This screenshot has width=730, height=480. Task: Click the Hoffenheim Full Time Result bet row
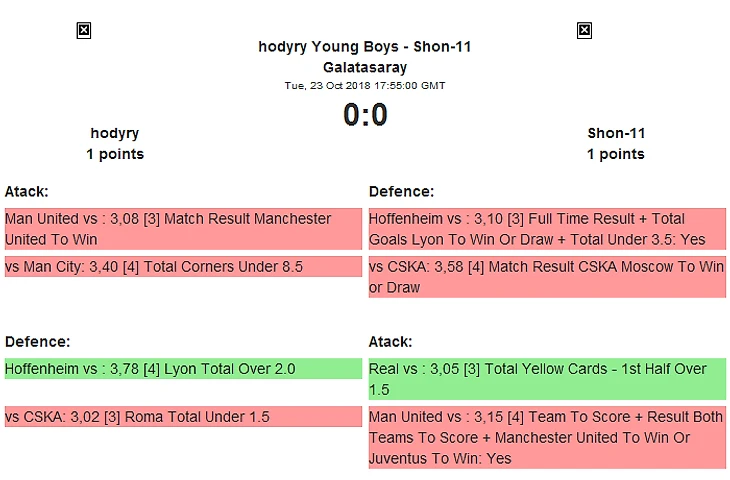(x=547, y=229)
